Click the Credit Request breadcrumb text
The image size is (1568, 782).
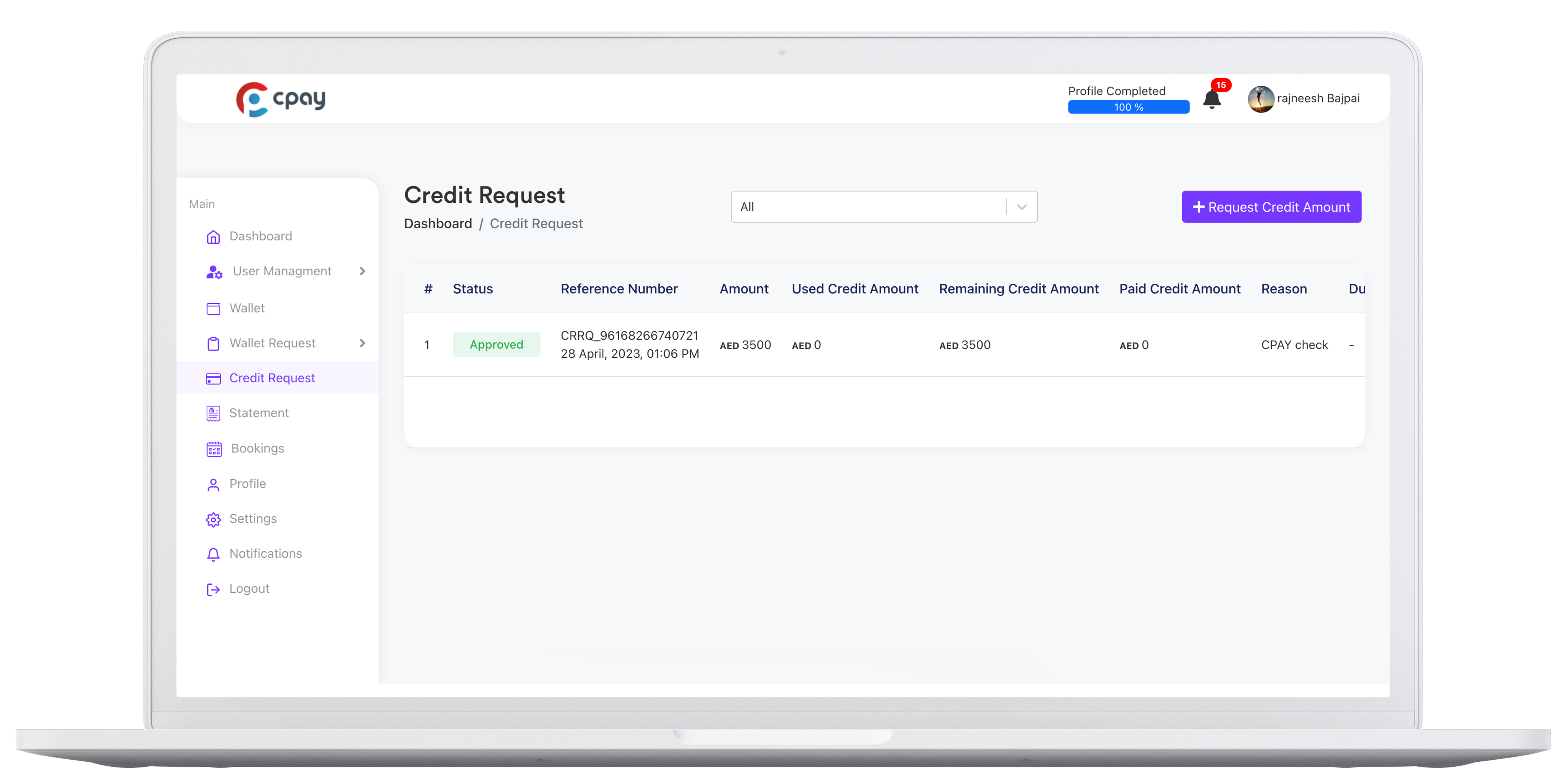pyautogui.click(x=536, y=224)
